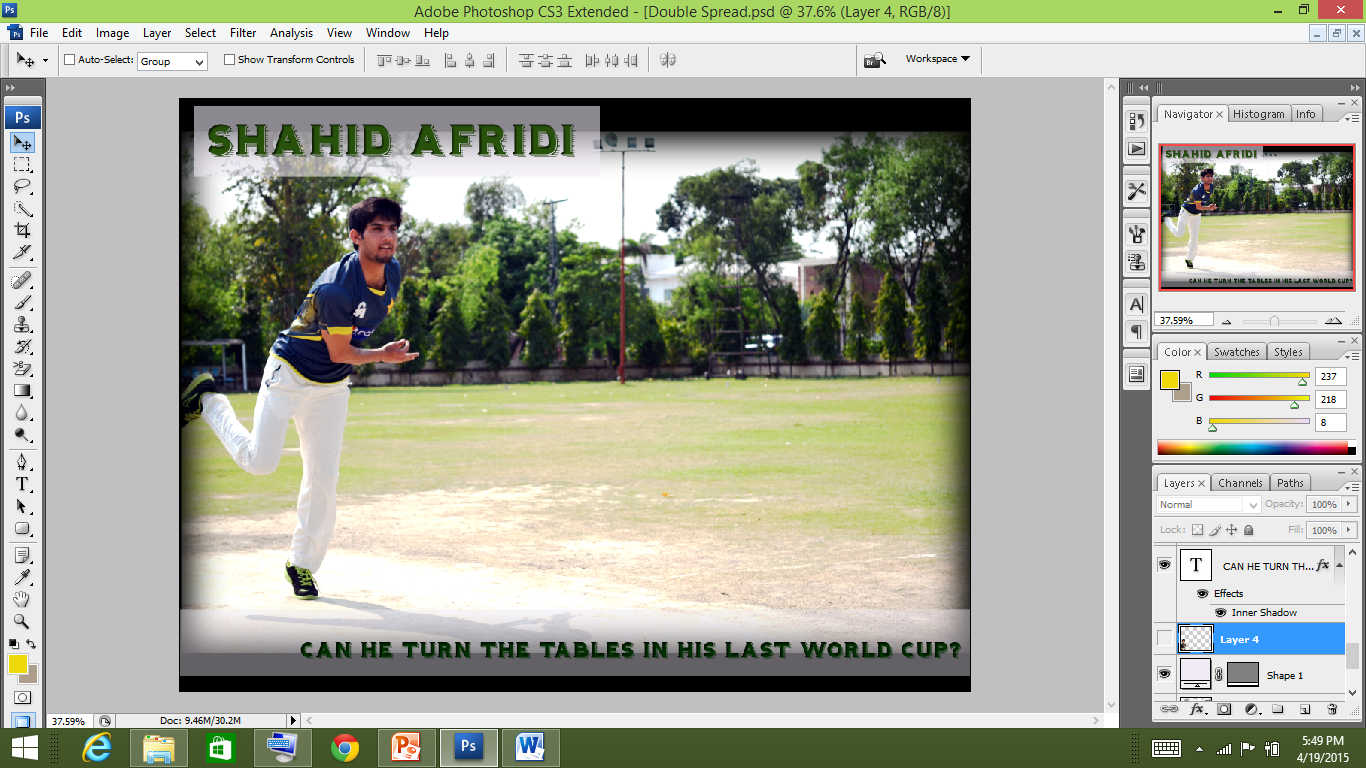The image size is (1366, 768).
Task: Click the color spectrum ramp
Action: 1256,448
